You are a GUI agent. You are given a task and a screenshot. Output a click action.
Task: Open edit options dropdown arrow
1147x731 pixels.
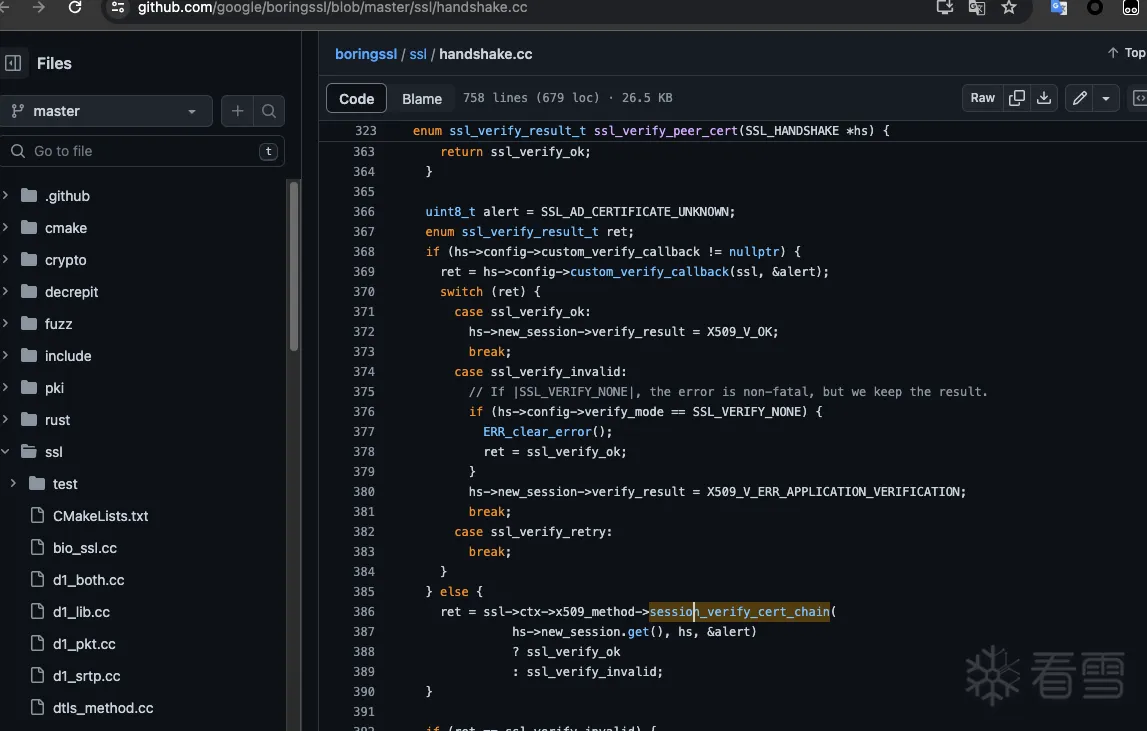click(1106, 98)
